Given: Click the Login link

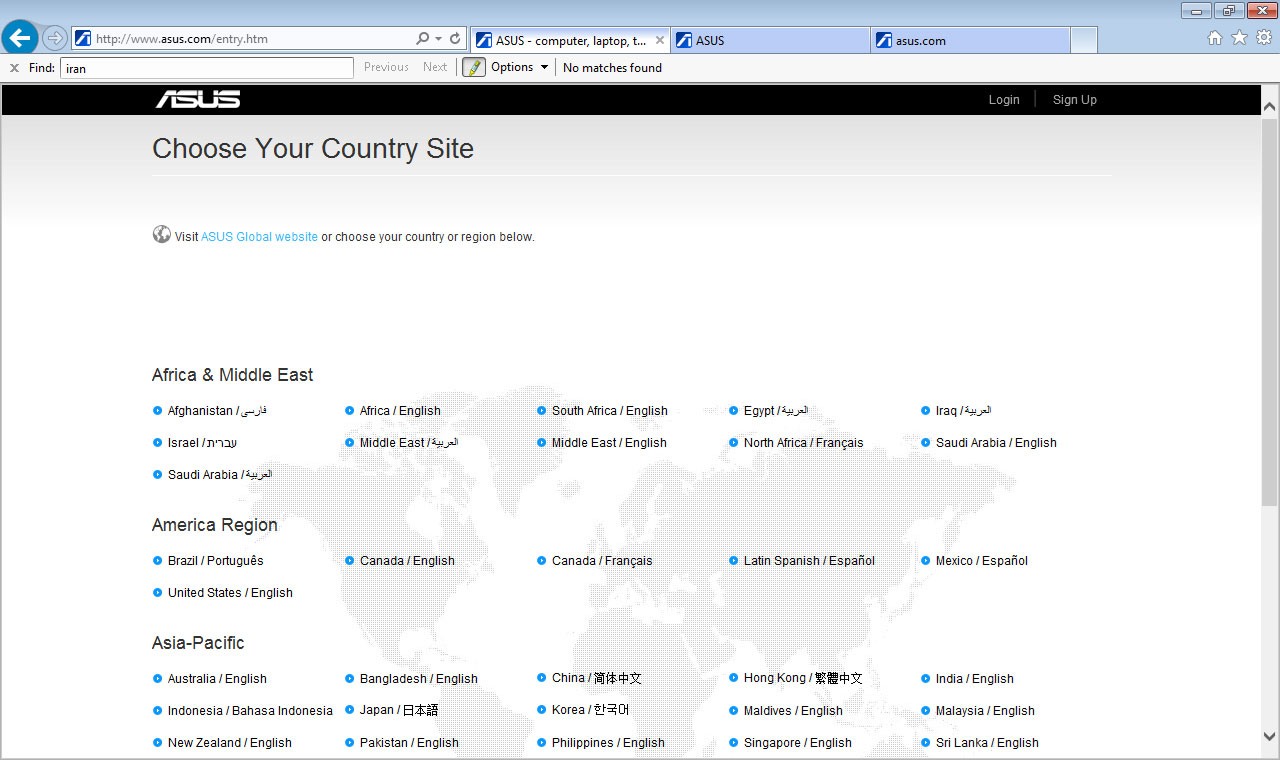Looking at the screenshot, I should 1004,100.
